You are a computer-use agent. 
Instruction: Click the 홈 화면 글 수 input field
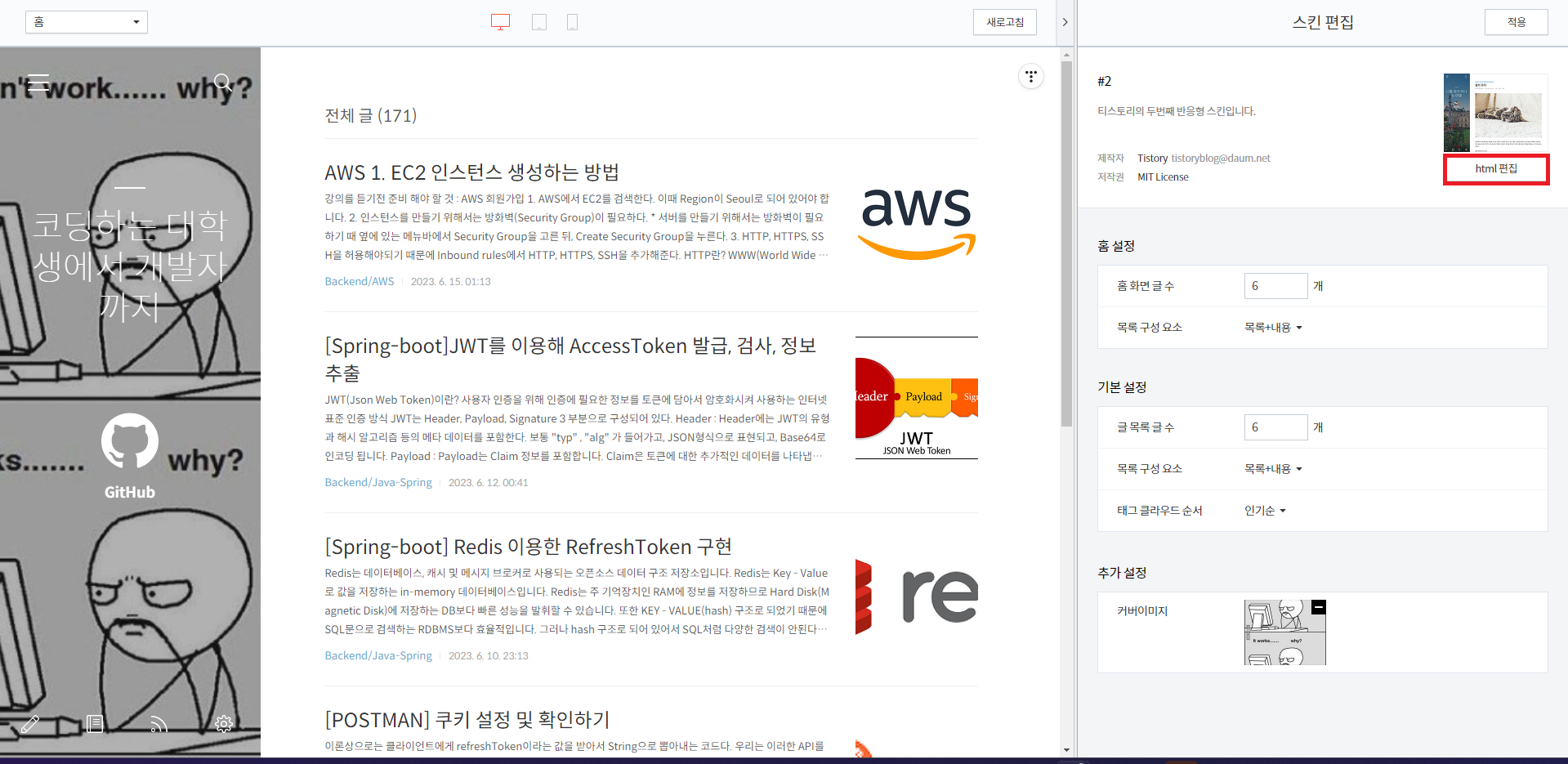[x=1275, y=286]
